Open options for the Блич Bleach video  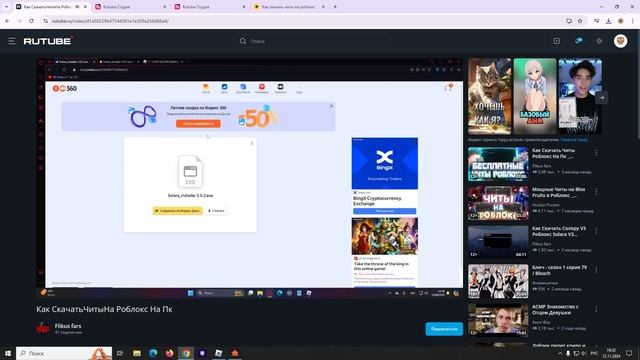pos(596,270)
